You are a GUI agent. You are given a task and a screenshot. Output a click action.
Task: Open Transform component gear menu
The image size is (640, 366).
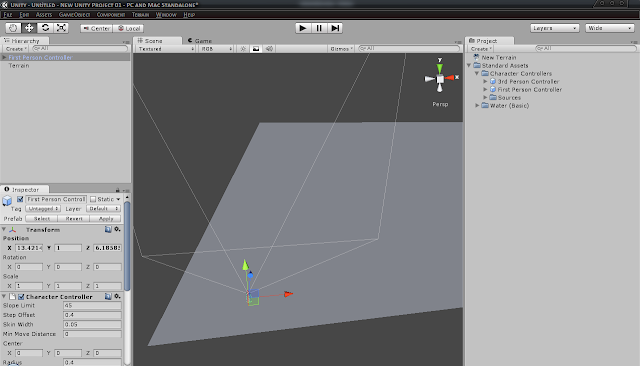tap(118, 229)
